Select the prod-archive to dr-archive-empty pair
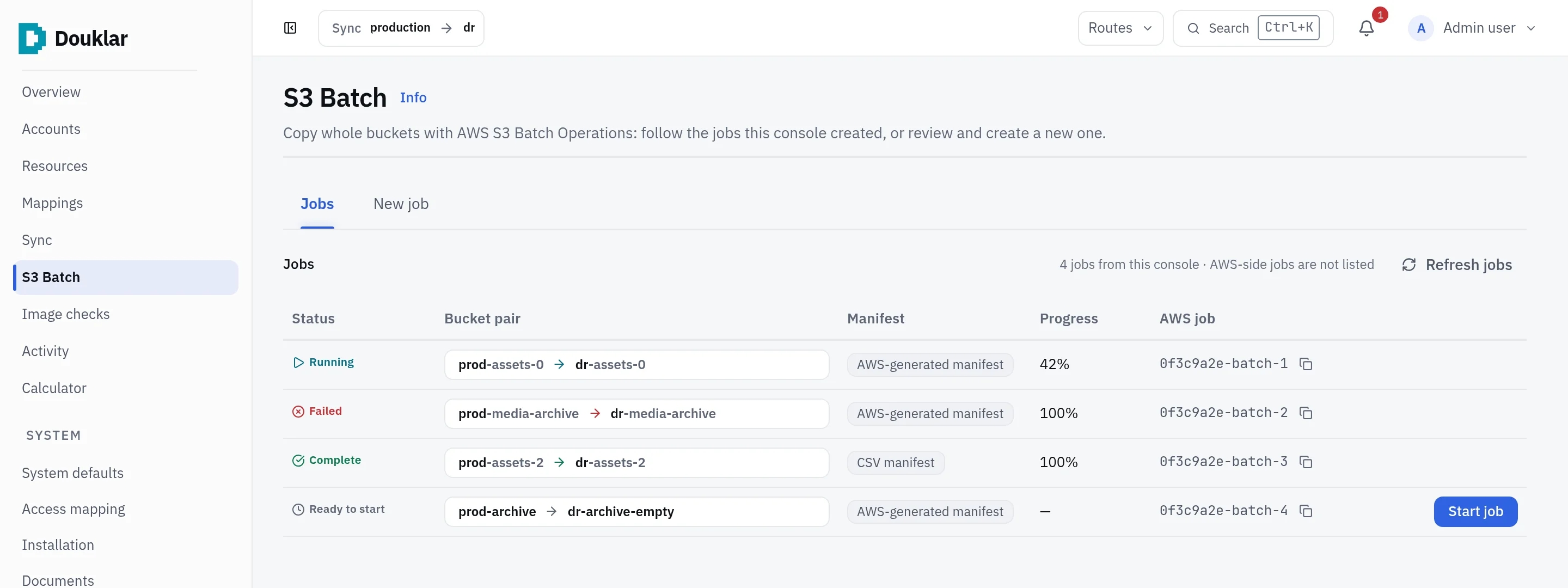 click(636, 512)
